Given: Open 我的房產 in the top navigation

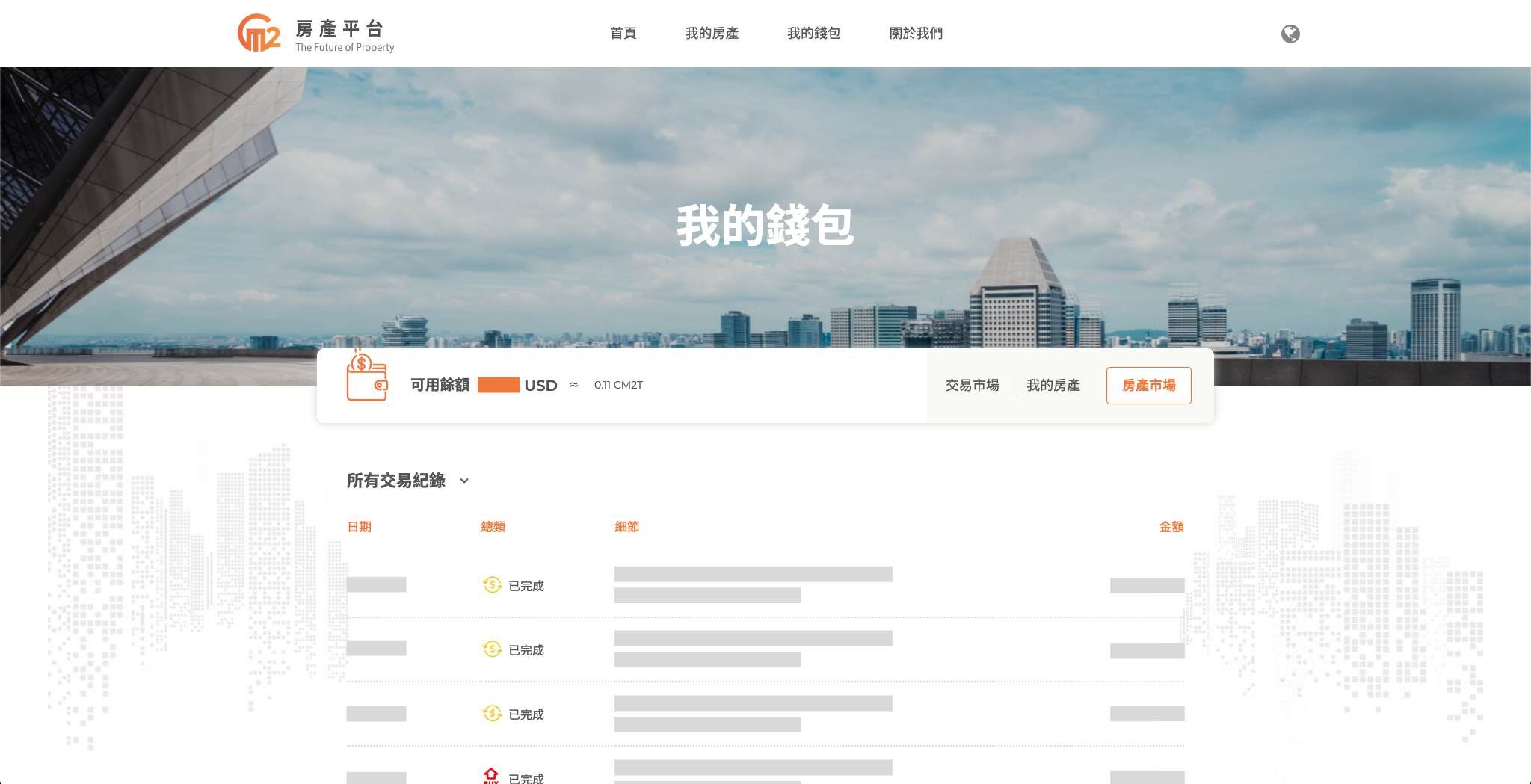Looking at the screenshot, I should 711,34.
